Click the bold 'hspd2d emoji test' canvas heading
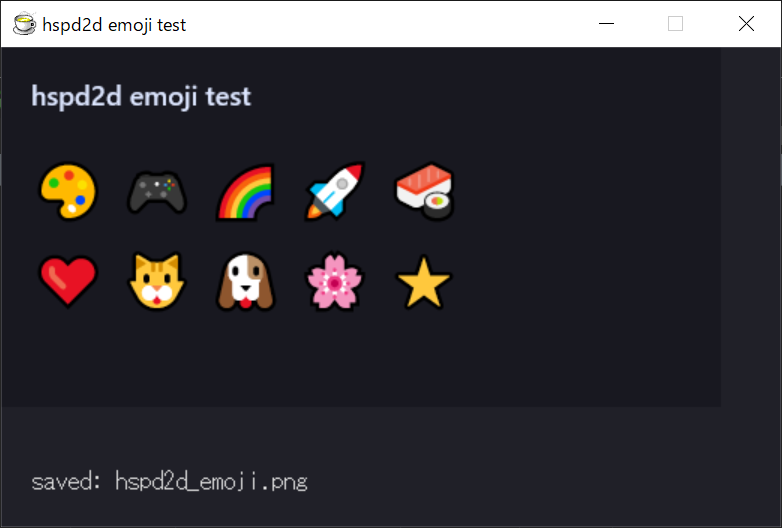This screenshot has width=782, height=528. tap(141, 97)
